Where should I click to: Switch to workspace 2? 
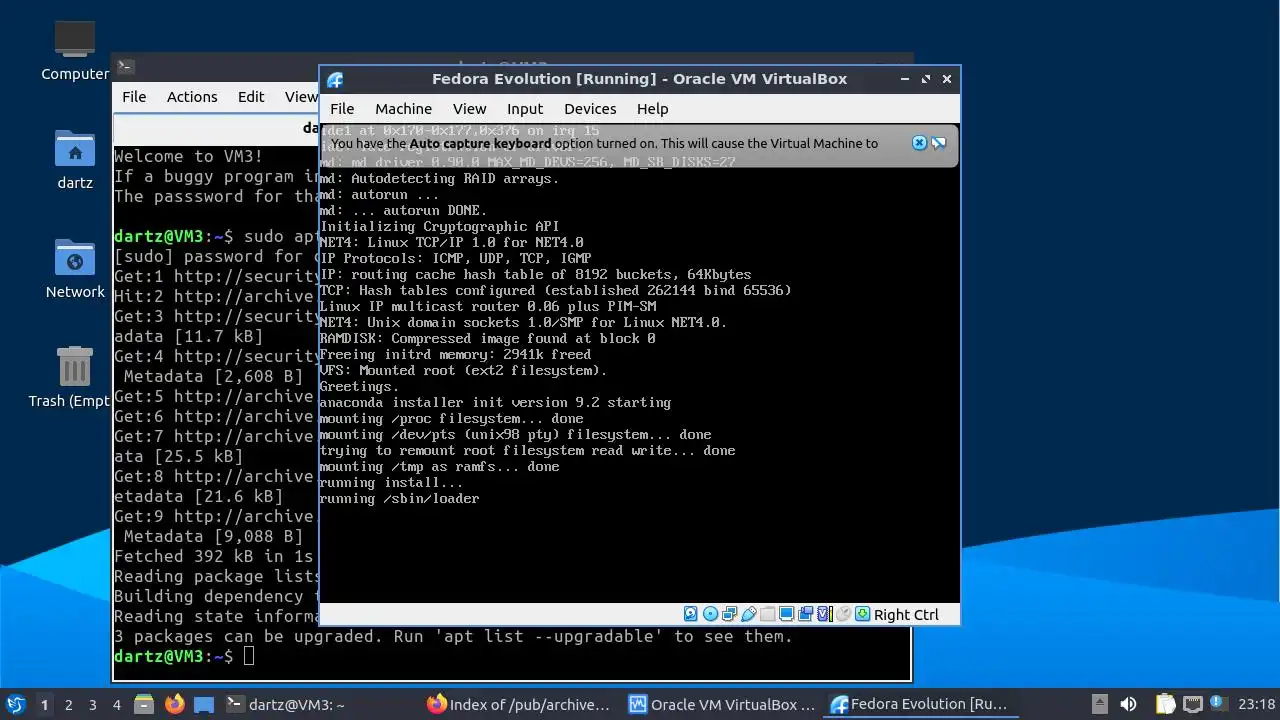pyautogui.click(x=68, y=704)
